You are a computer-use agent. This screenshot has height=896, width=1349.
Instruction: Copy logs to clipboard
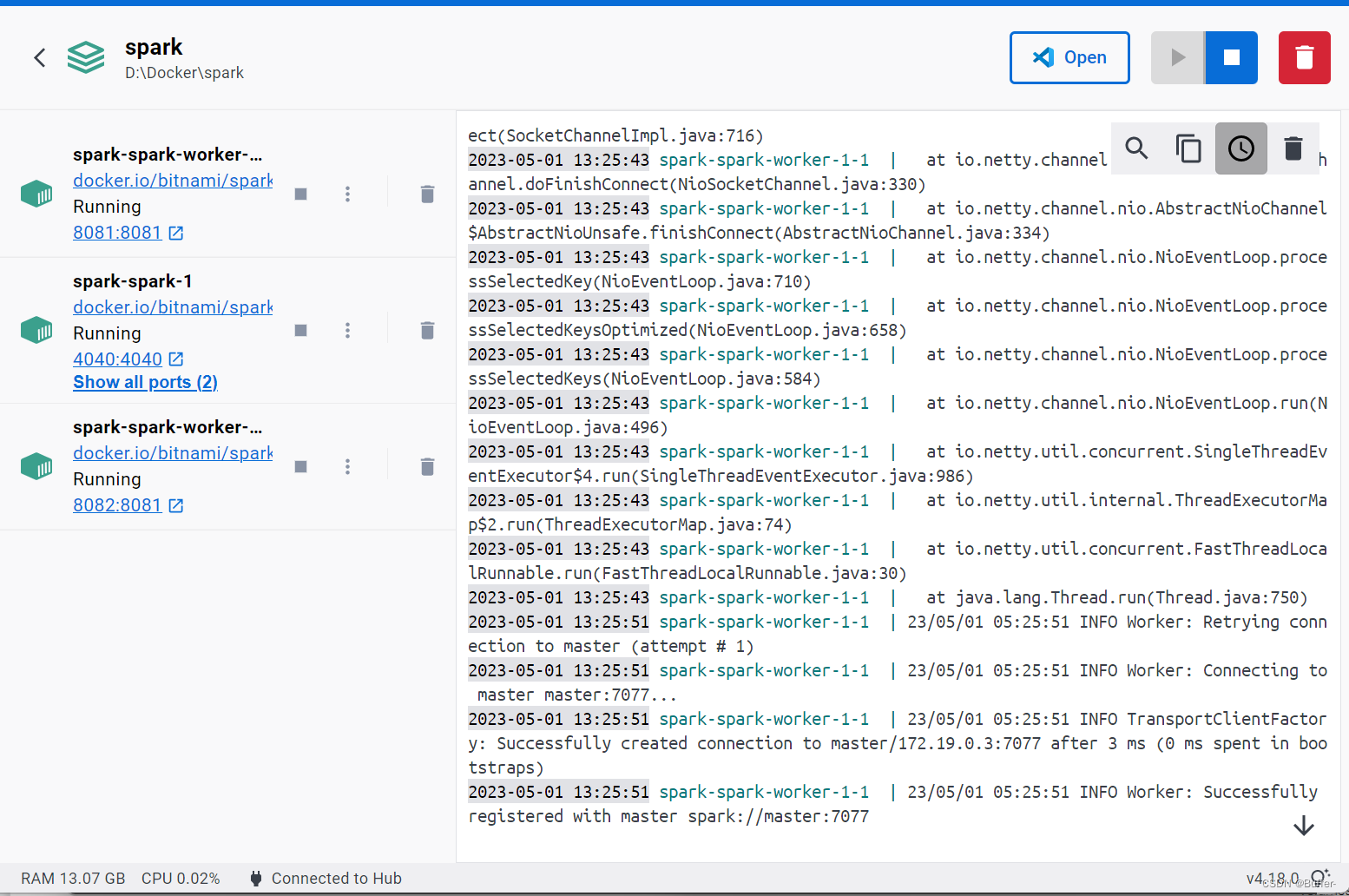pyautogui.click(x=1188, y=148)
